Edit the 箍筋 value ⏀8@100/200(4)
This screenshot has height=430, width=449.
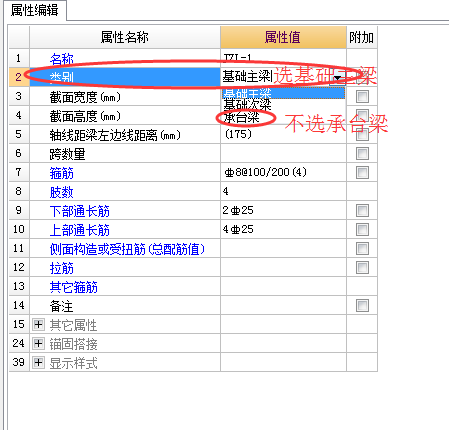[x=283, y=172]
